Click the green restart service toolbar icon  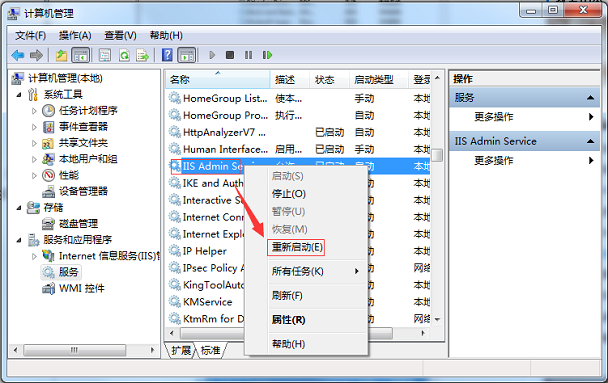[x=267, y=55]
